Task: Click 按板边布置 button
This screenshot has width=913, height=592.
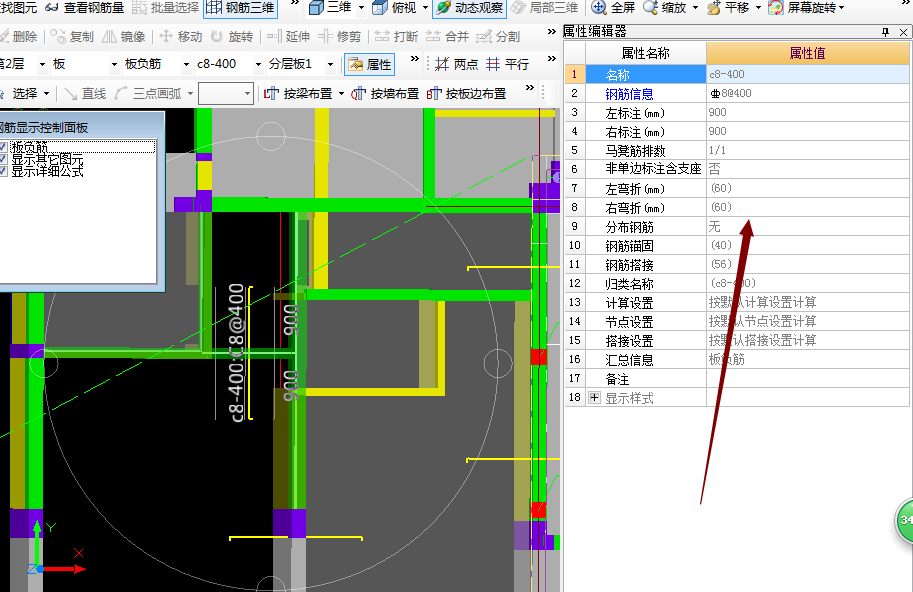Action: click(x=466, y=93)
